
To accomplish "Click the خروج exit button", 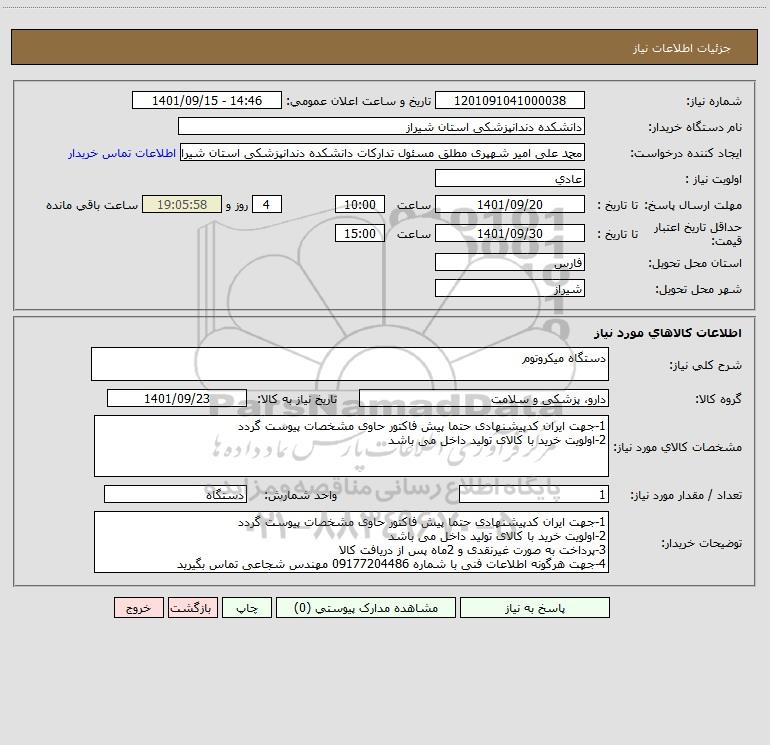I will pyautogui.click(x=138, y=607).
